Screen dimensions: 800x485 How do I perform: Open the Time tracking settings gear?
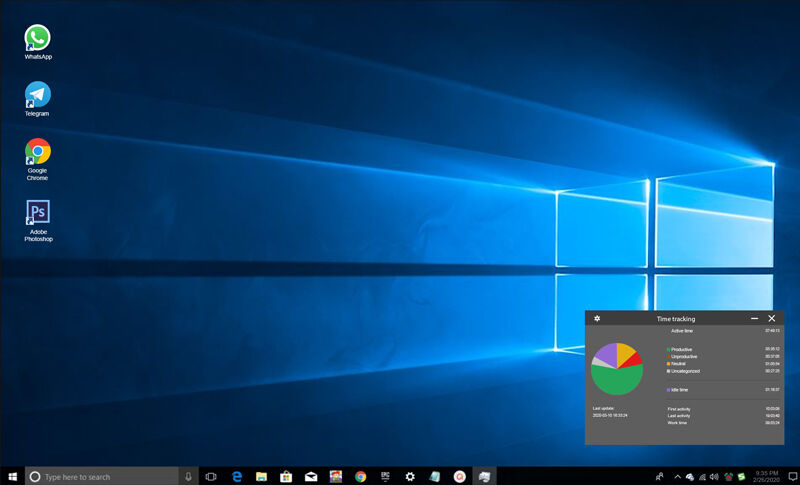click(x=597, y=318)
